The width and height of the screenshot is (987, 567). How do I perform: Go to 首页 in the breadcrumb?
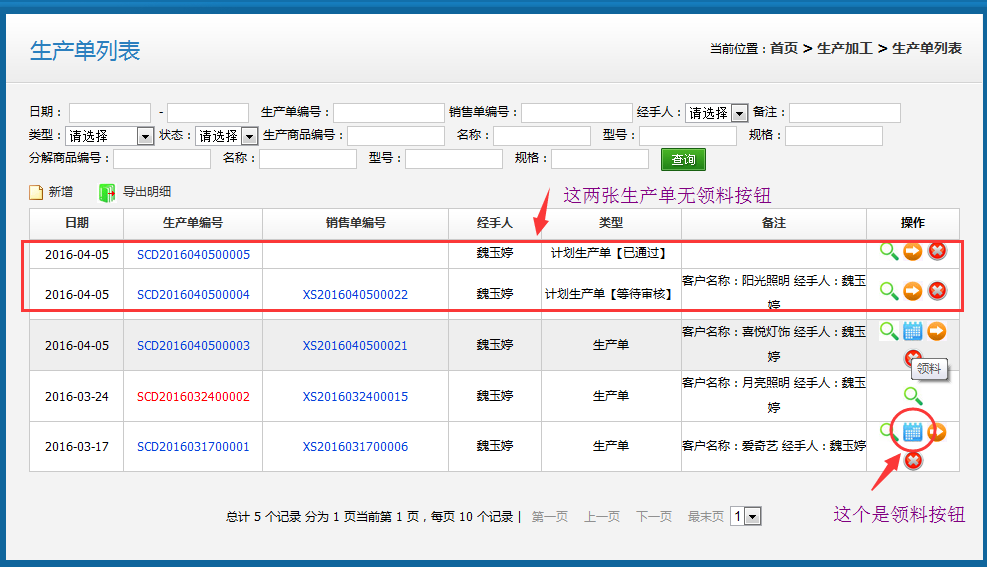coord(783,48)
